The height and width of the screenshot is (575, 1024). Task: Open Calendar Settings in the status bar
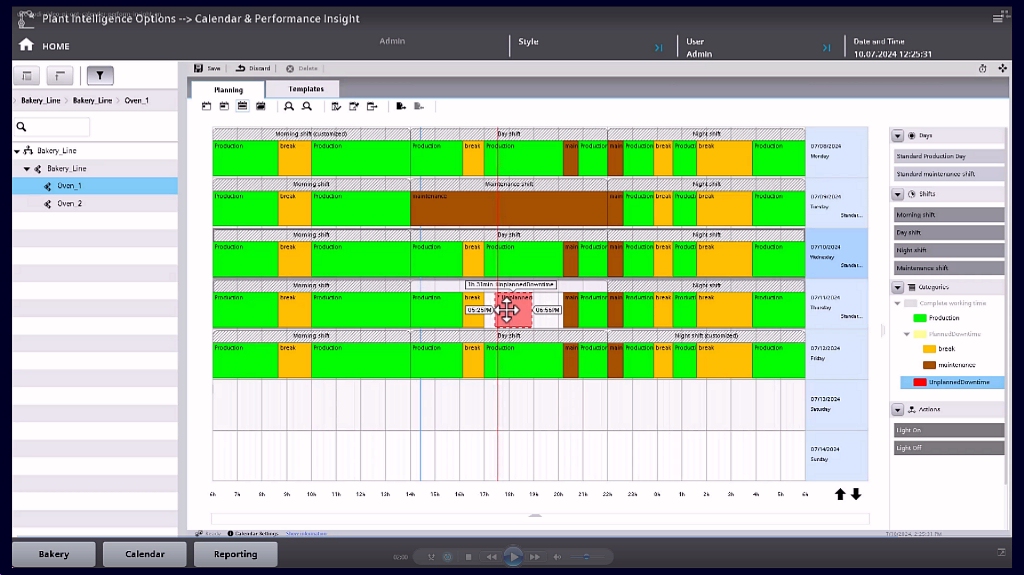click(x=253, y=534)
